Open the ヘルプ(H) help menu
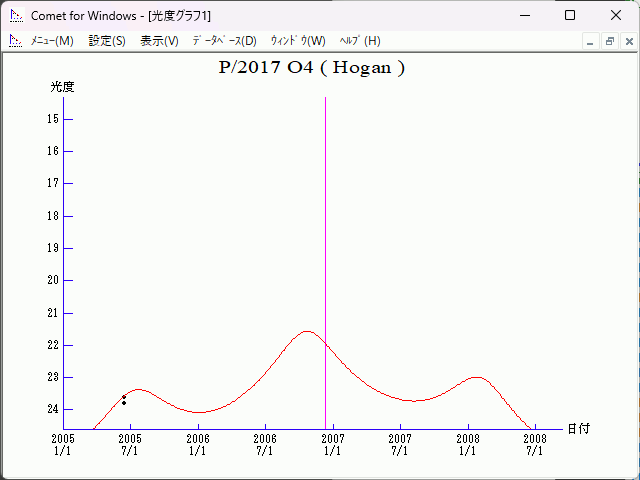The image size is (640, 480). [x=360, y=41]
